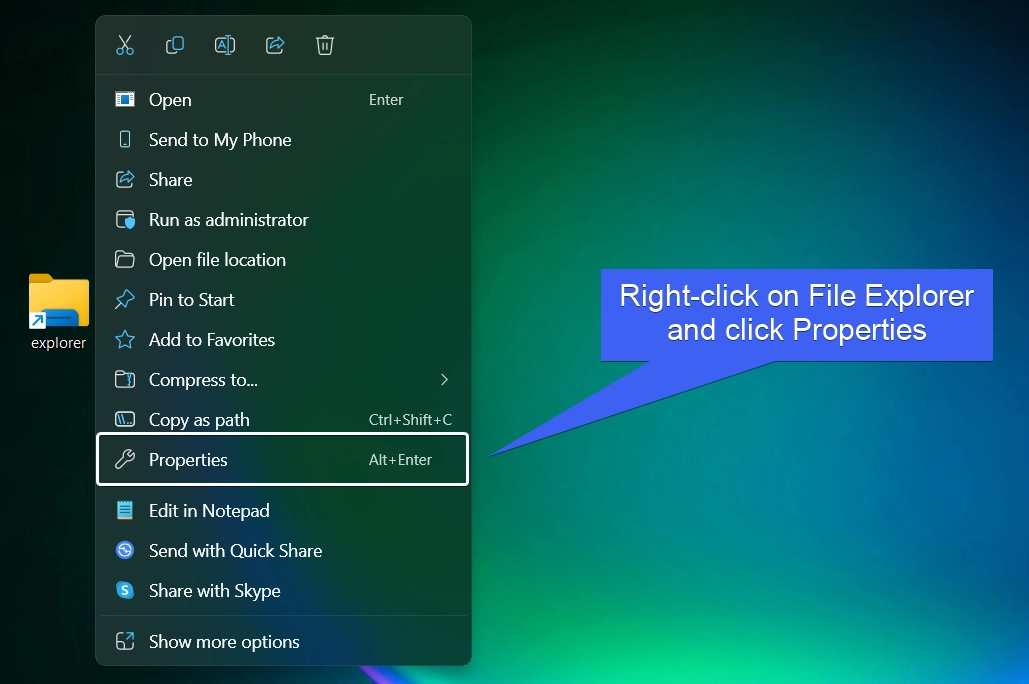Click the Rename icon in context menu
Image resolution: width=1029 pixels, height=684 pixels.
(225, 45)
